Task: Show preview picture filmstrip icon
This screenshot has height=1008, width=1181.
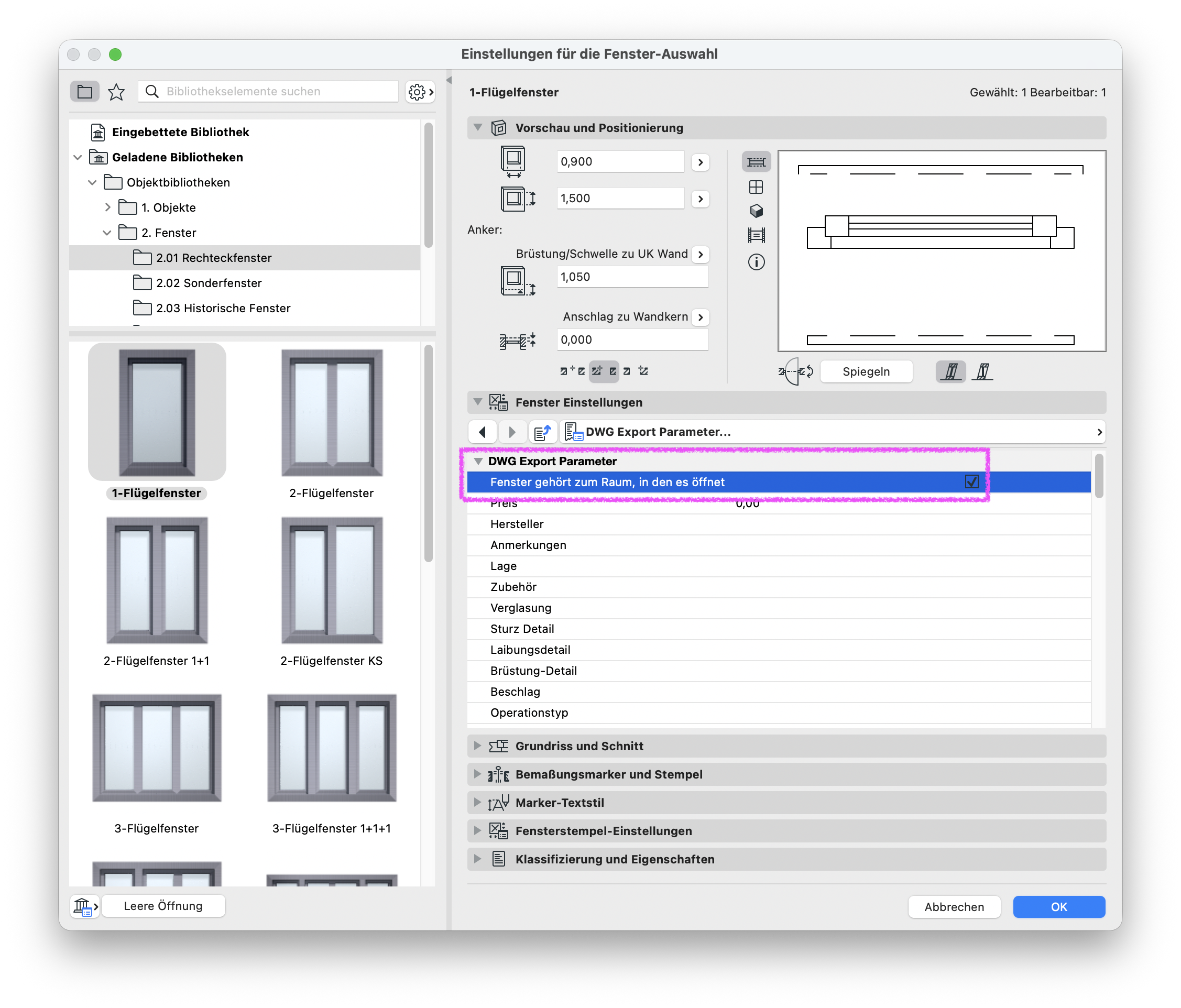Action: [756, 235]
